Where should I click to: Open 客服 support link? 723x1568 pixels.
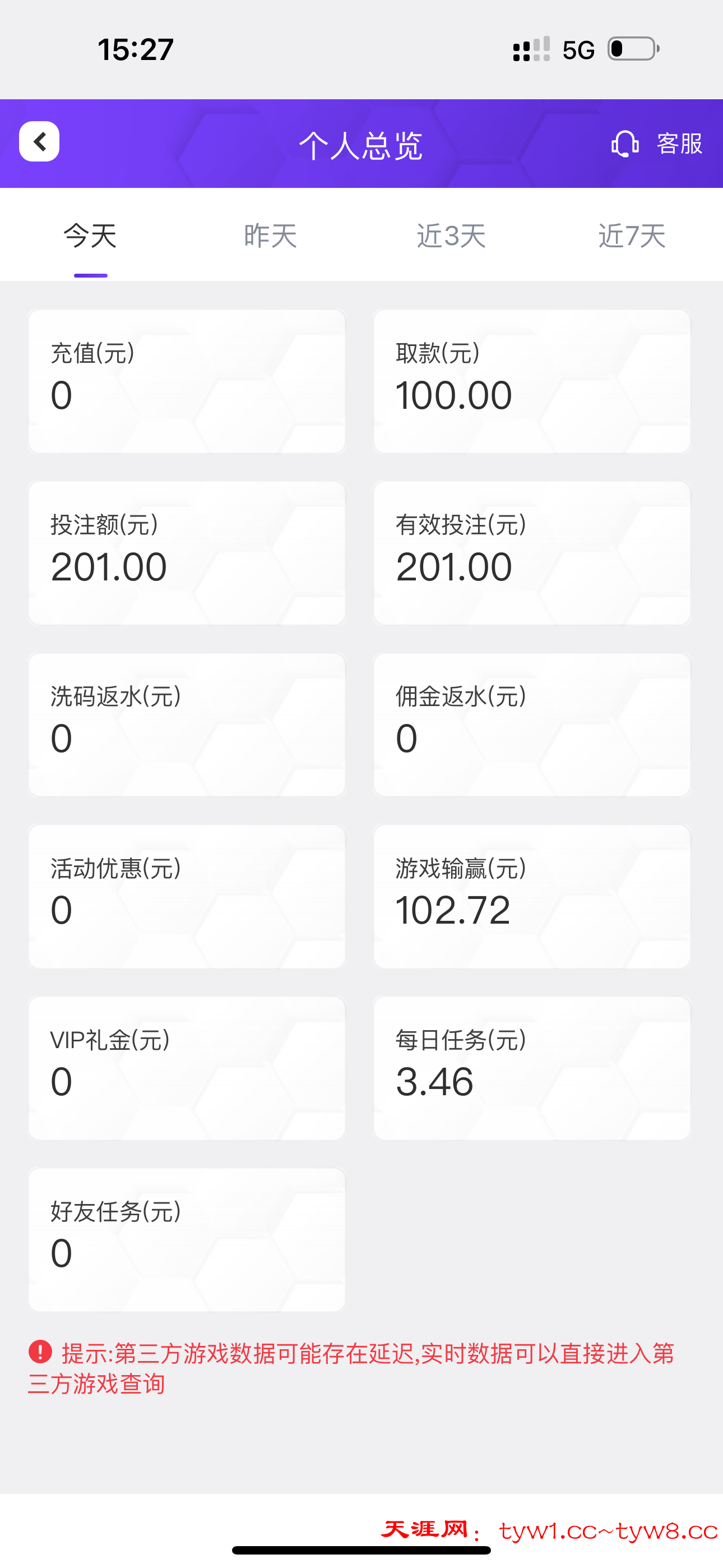point(679,144)
